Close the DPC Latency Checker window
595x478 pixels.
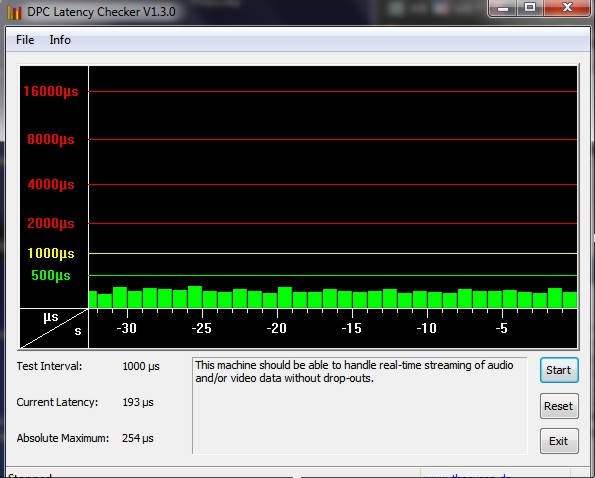(567, 8)
